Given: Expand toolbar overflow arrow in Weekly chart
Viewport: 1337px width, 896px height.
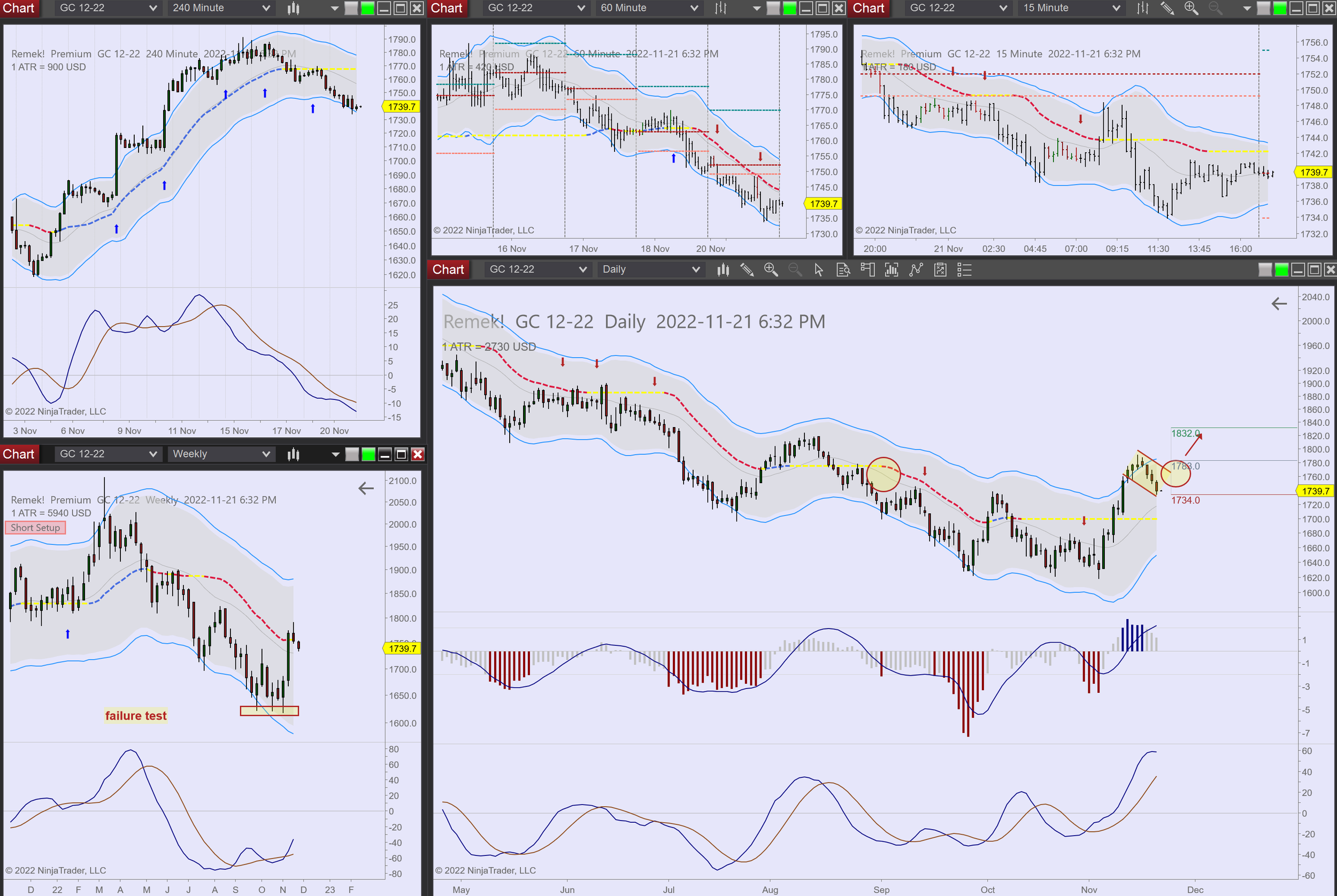Looking at the screenshot, I should 335,455.
